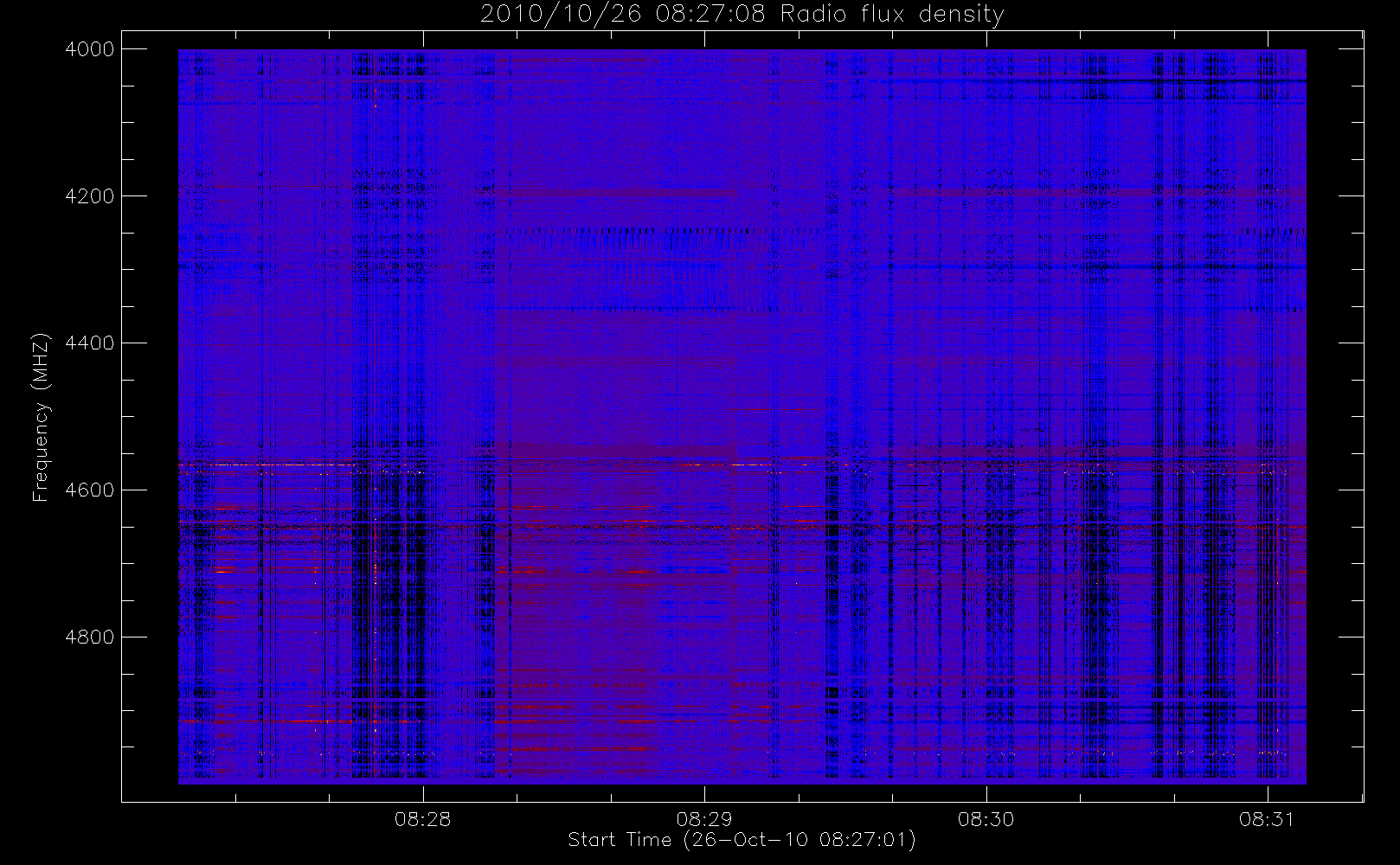This screenshot has height=865, width=1400.
Task: Select the 4200 frequency axis label
Action: point(90,196)
